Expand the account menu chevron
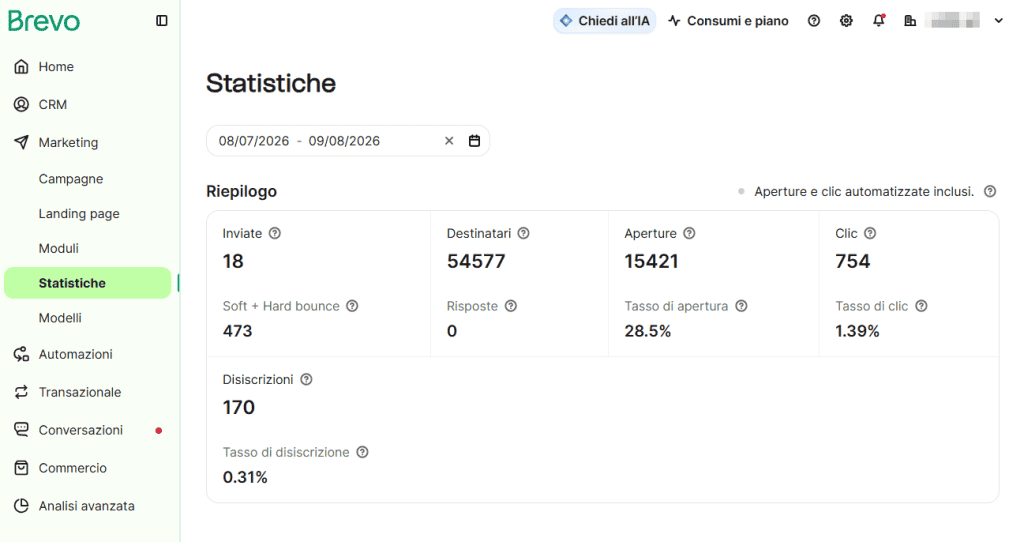 click(999, 21)
